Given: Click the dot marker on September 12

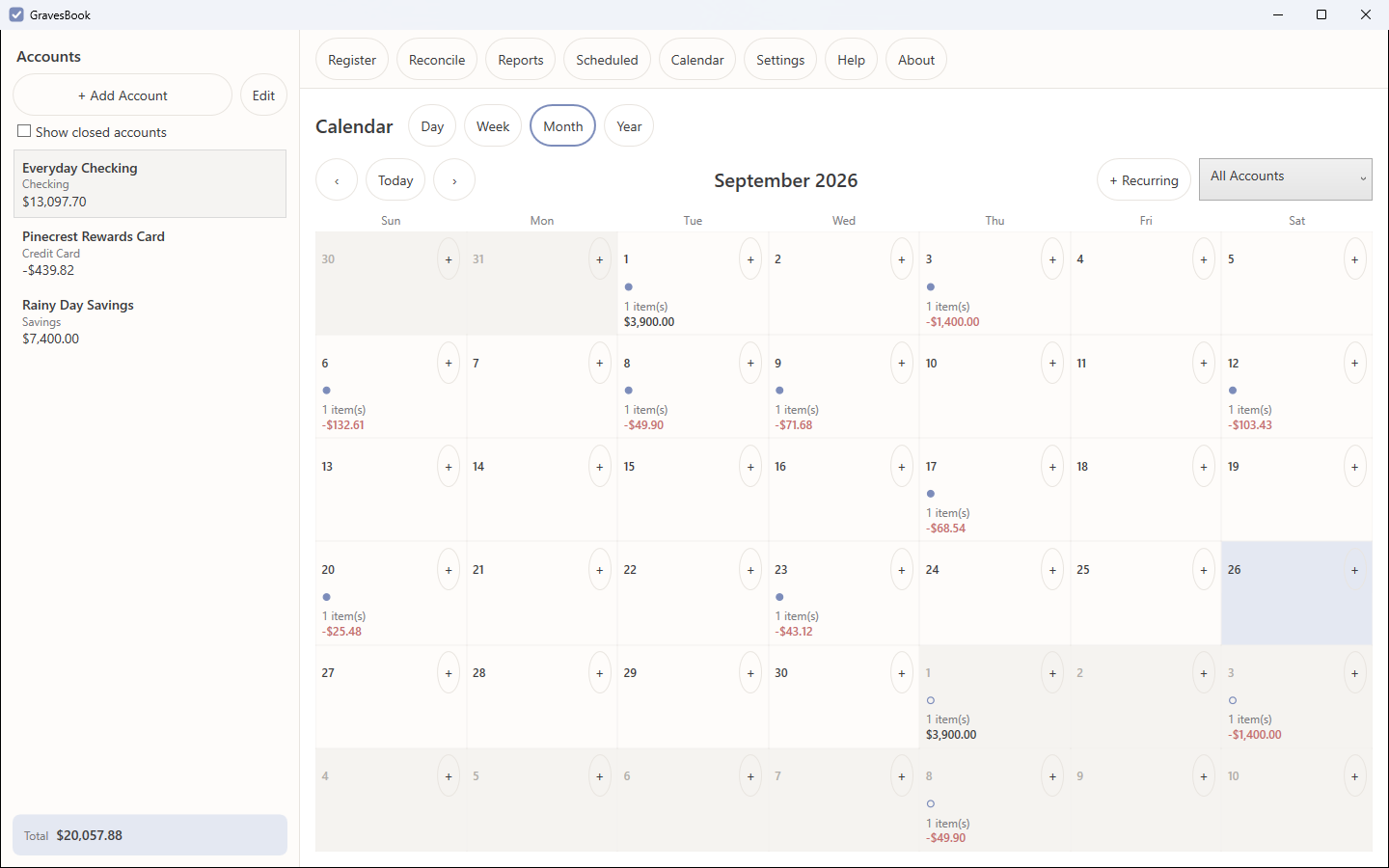Looking at the screenshot, I should (x=1233, y=391).
